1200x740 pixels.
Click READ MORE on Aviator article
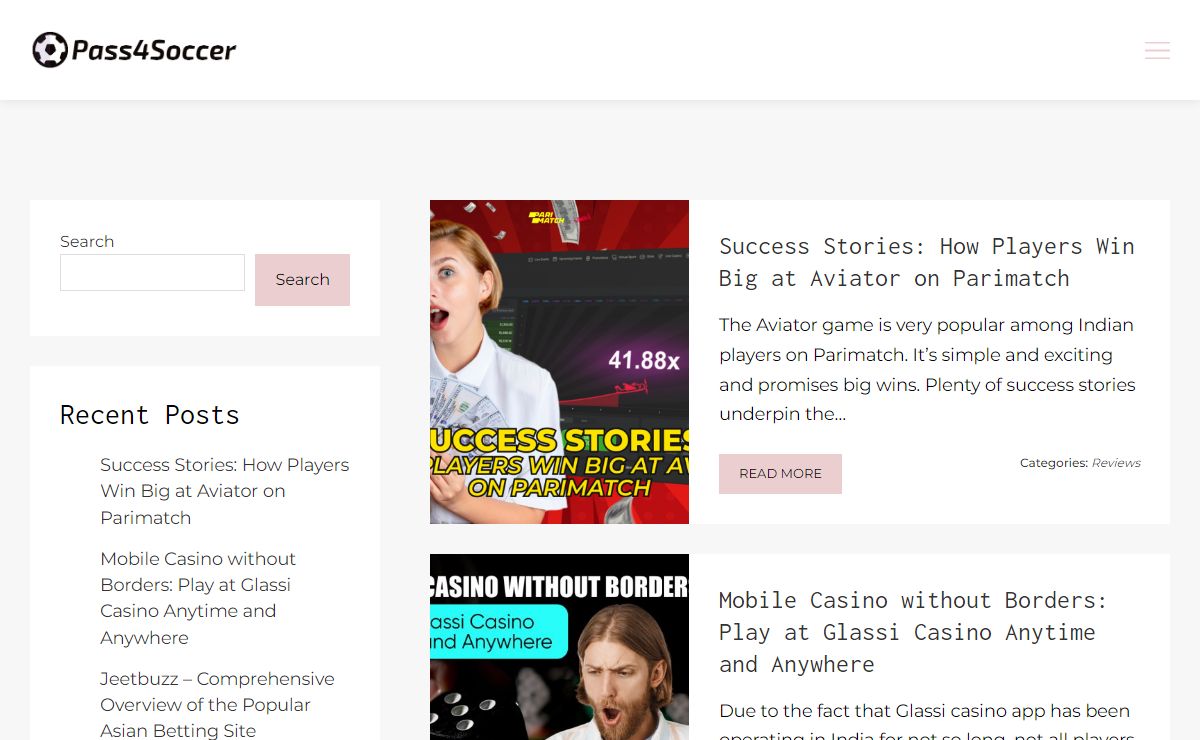coord(780,474)
